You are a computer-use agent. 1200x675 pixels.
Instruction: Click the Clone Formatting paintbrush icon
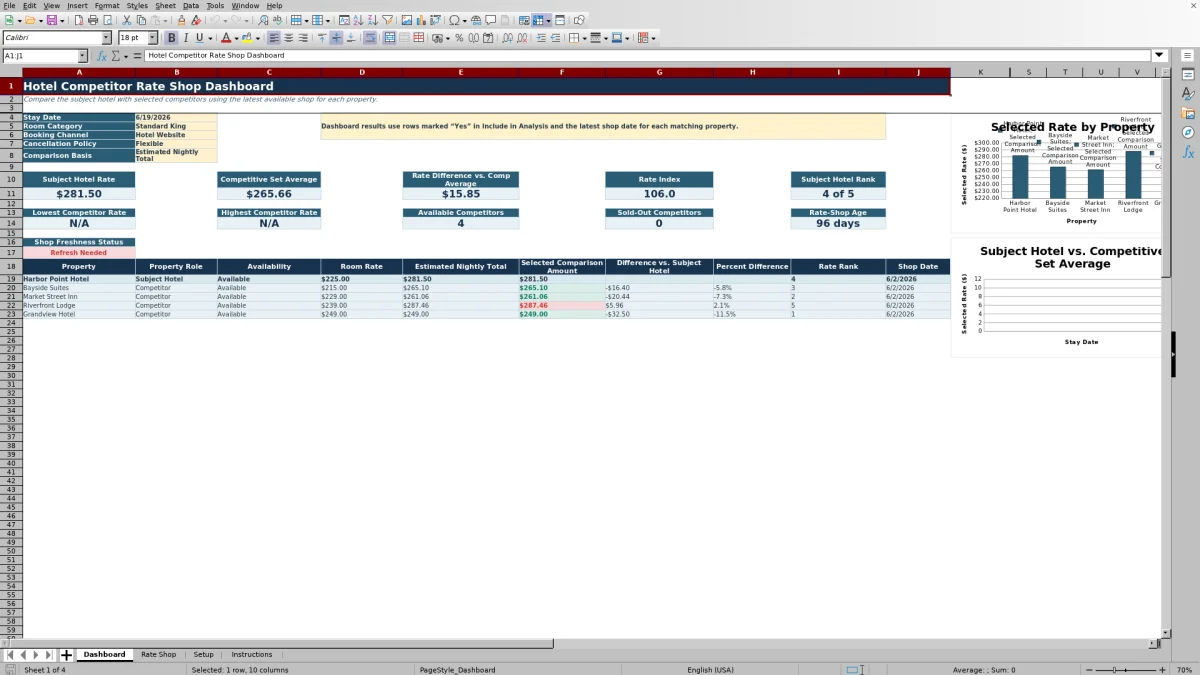click(182, 20)
